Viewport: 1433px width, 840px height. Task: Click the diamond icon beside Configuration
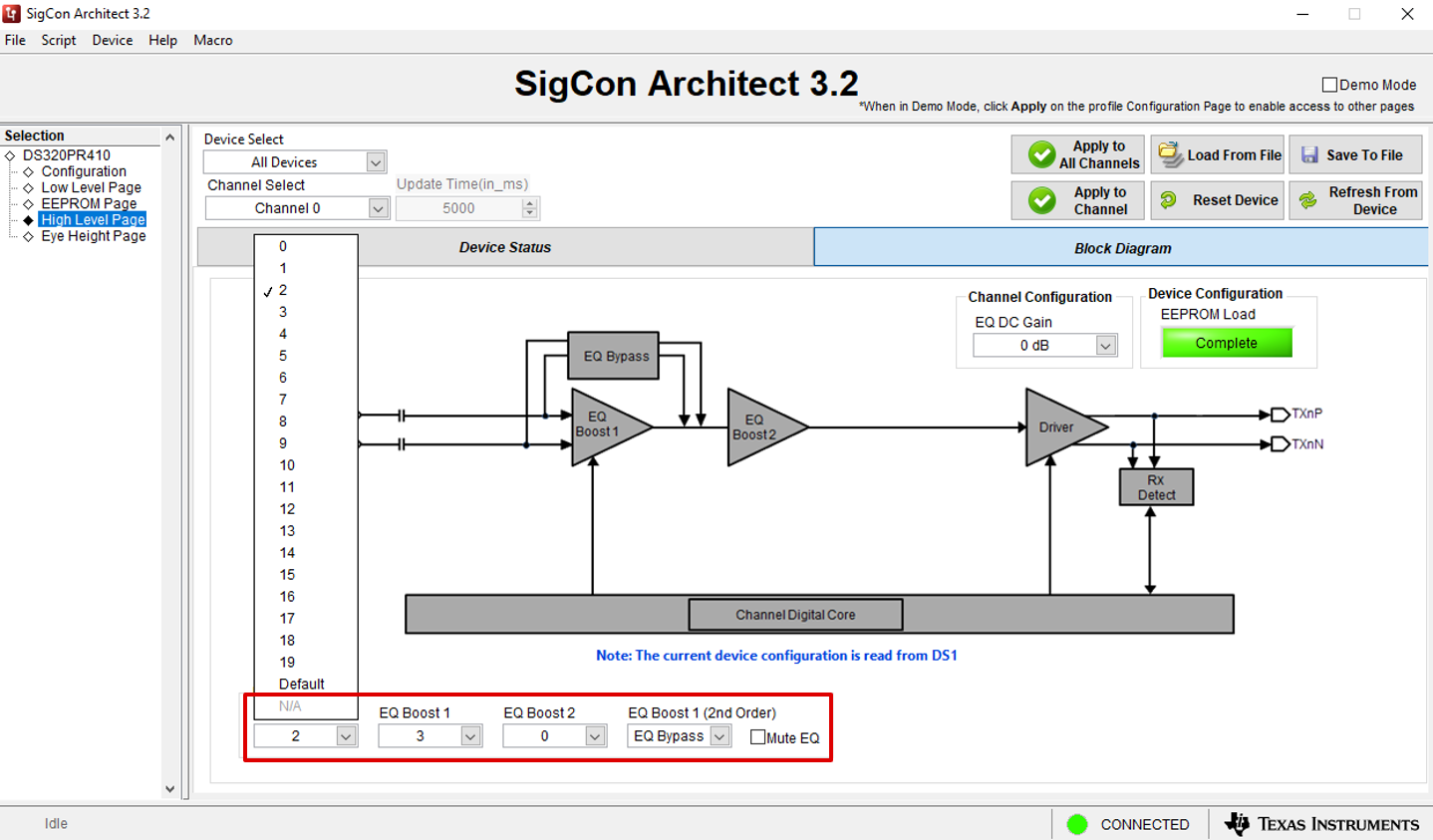tap(28, 171)
